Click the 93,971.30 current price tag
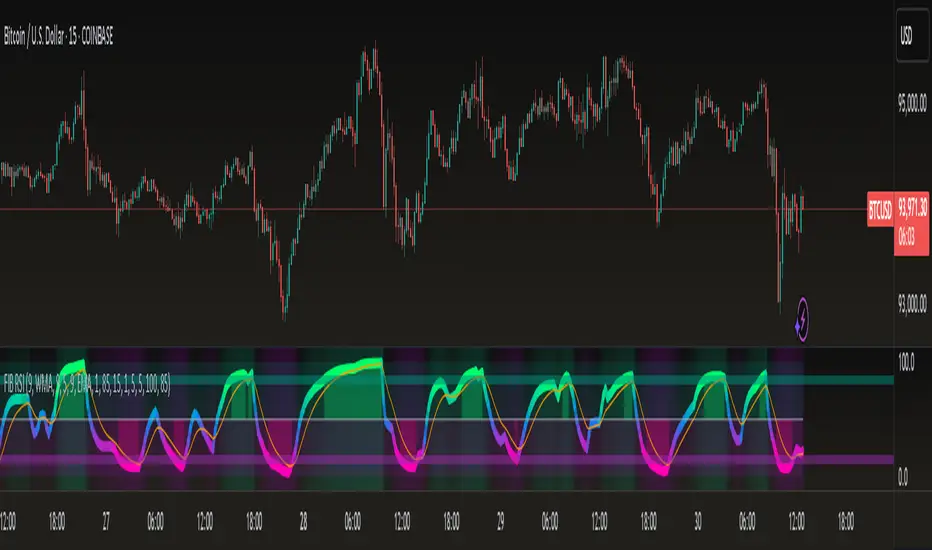Image resolution: width=932 pixels, height=550 pixels. coord(912,208)
